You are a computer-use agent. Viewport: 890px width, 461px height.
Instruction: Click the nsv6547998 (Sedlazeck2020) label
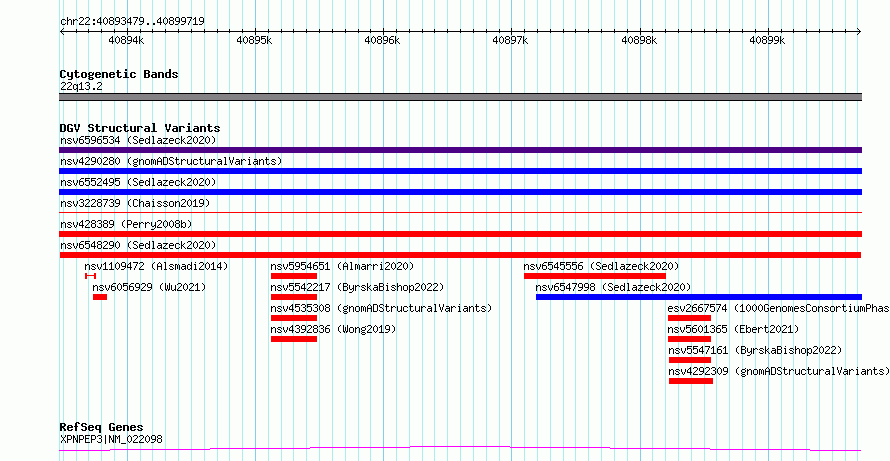click(613, 287)
